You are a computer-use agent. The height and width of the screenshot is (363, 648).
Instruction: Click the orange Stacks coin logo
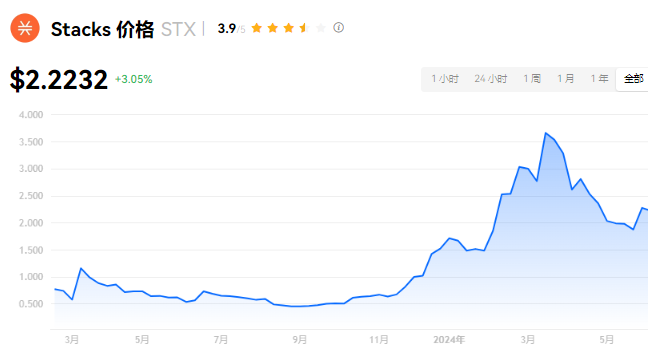pyautogui.click(x=25, y=28)
